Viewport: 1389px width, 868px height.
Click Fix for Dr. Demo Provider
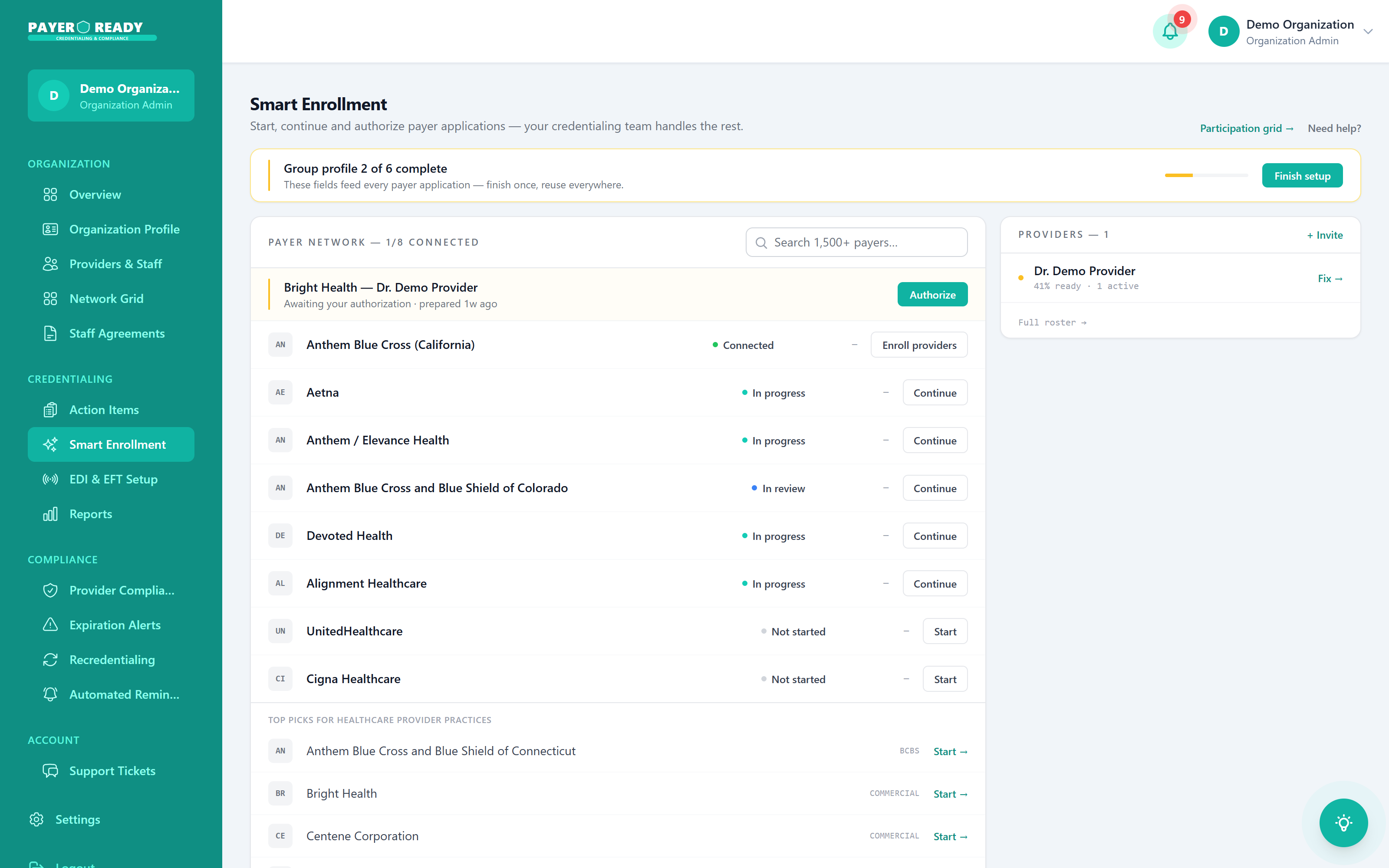(1330, 279)
